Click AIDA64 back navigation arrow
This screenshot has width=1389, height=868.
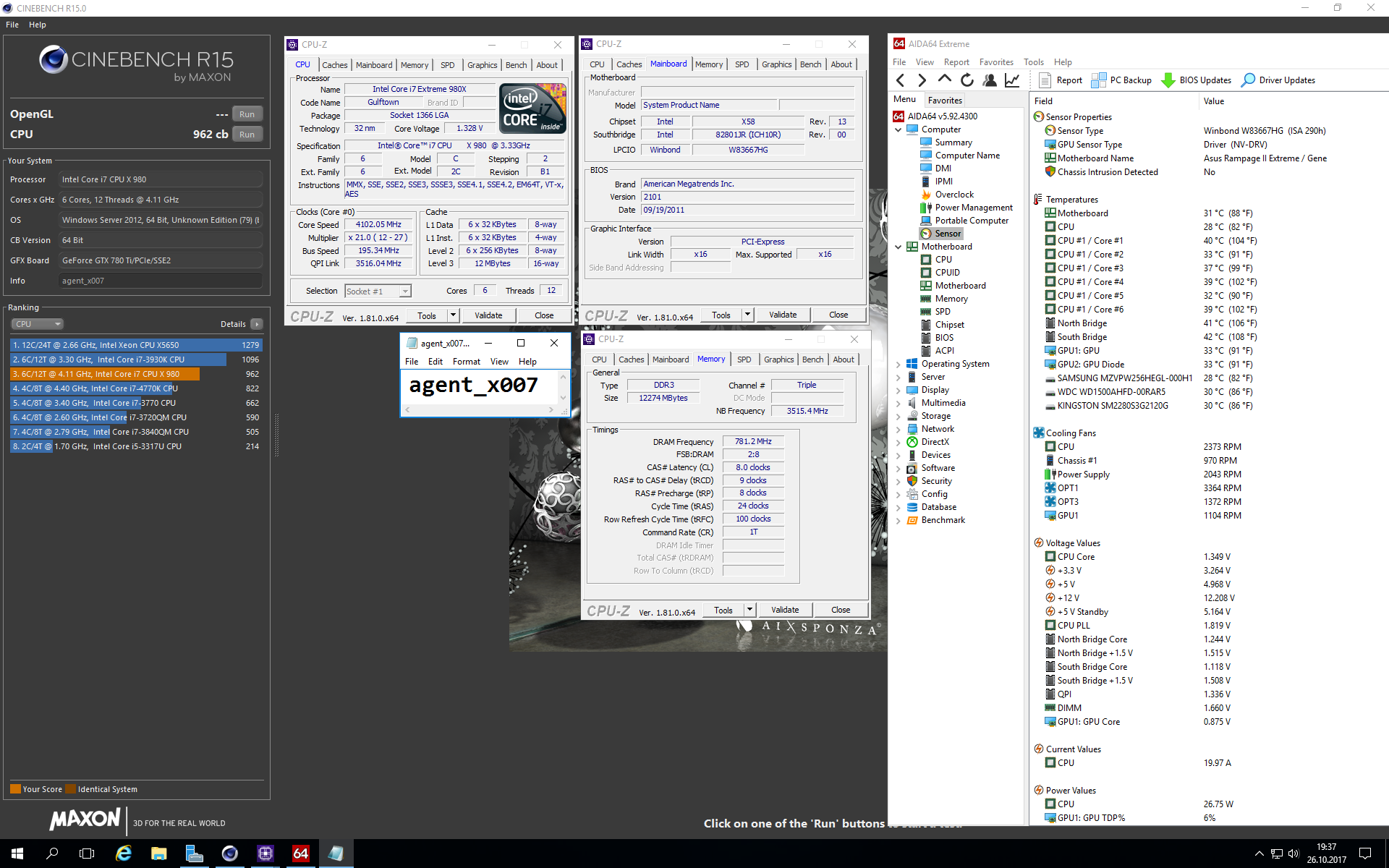[901, 80]
